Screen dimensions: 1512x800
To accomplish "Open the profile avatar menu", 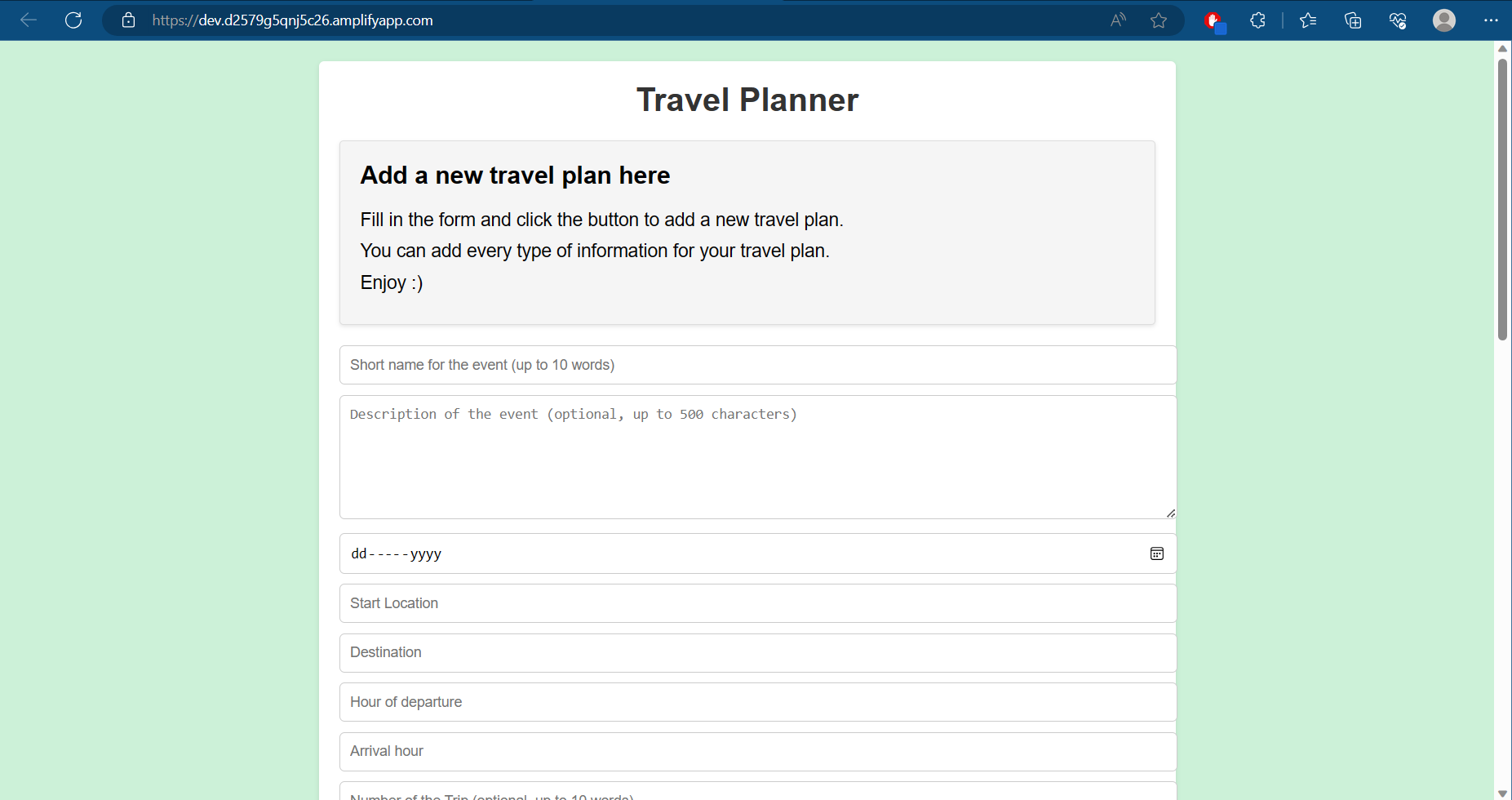I will coord(1443,20).
